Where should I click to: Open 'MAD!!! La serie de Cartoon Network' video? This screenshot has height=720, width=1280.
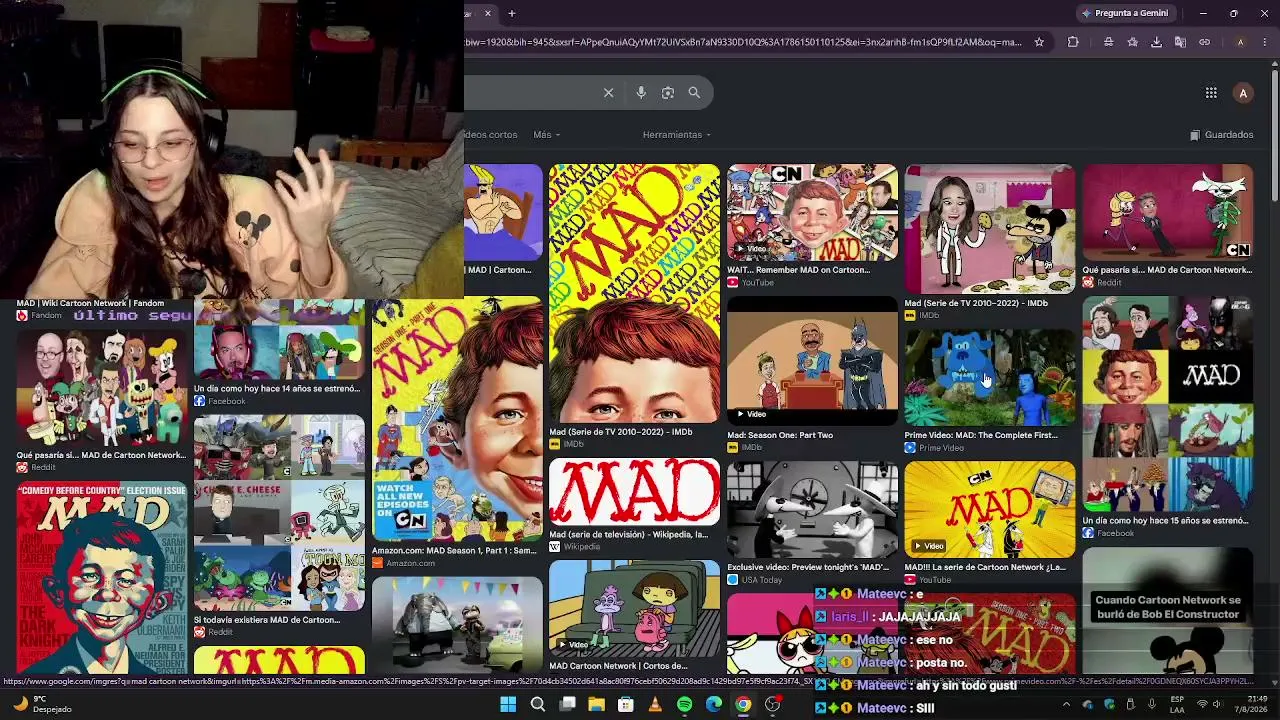click(990, 509)
